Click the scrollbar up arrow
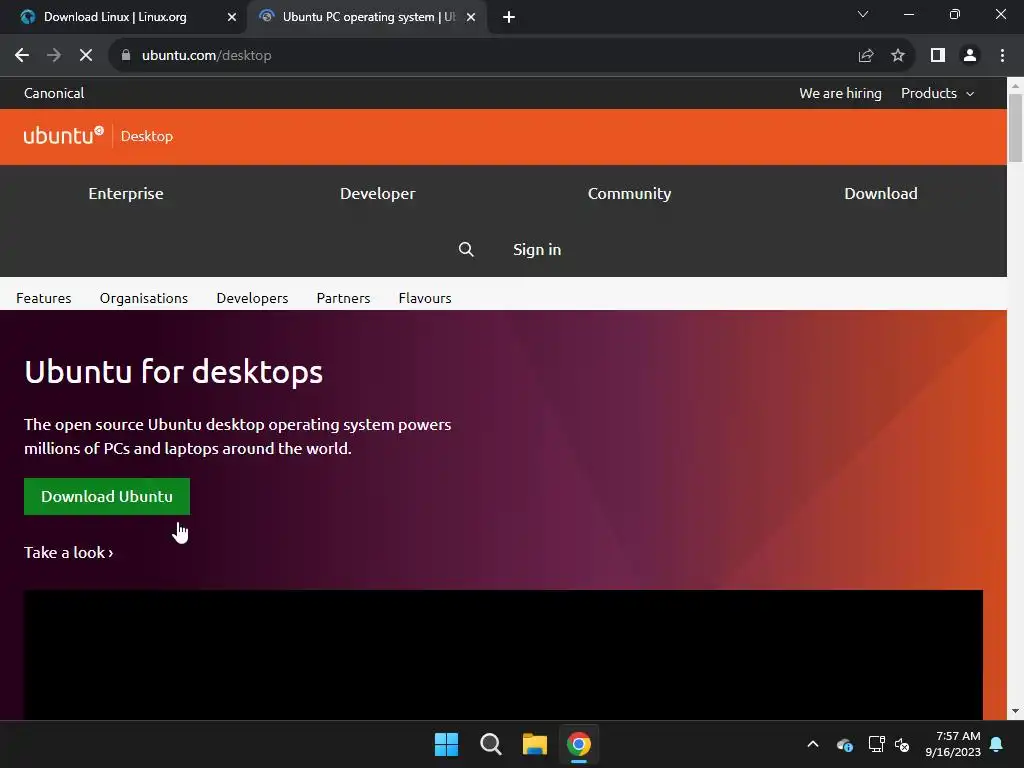 (x=1015, y=85)
